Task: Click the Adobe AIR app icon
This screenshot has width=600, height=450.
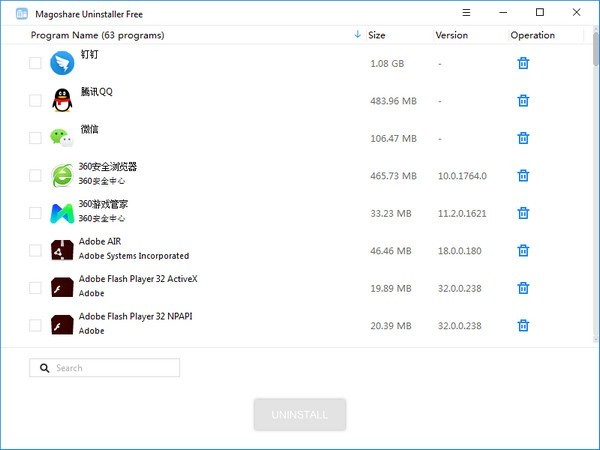Action: [x=62, y=250]
